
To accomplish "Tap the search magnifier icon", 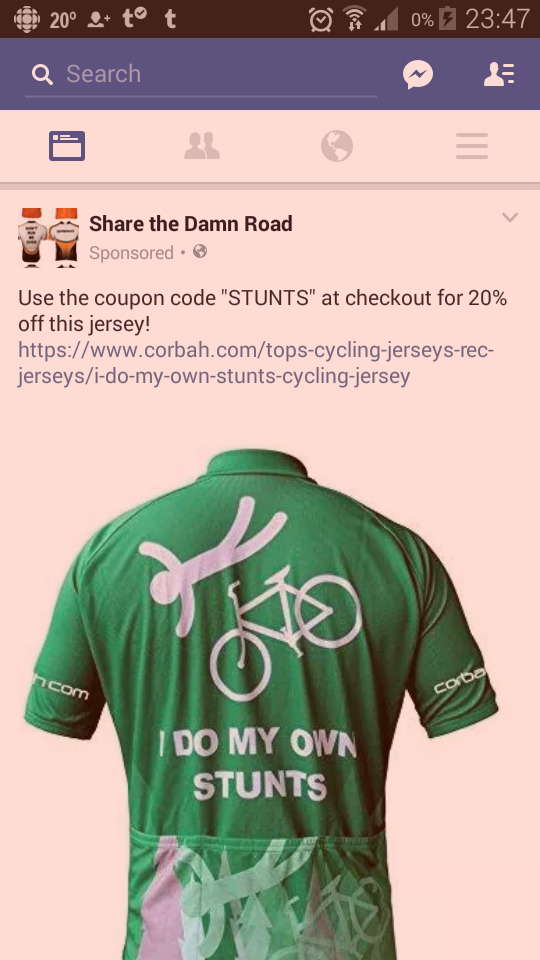I will 42,75.
